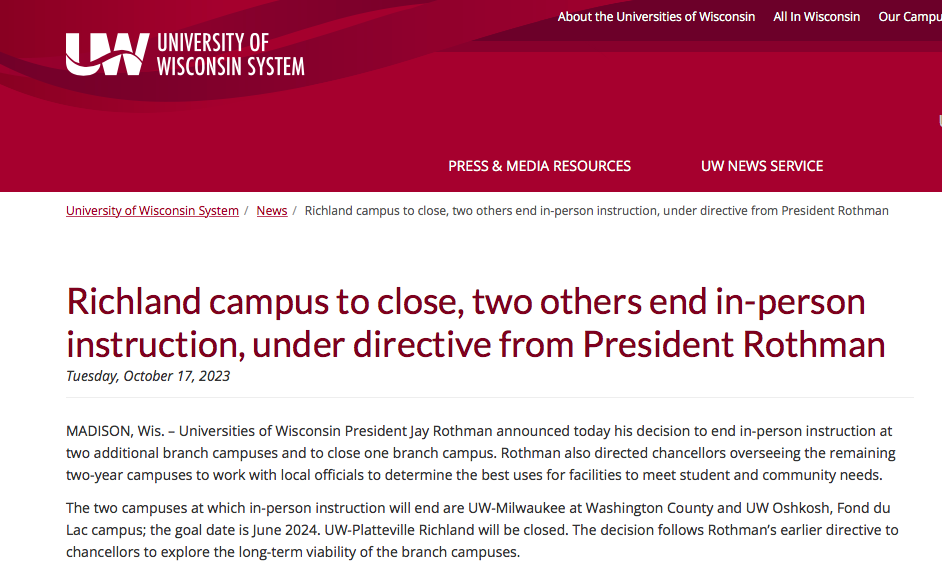942x565 pixels.
Task: Open About the Universities of Wisconsin
Action: point(656,17)
